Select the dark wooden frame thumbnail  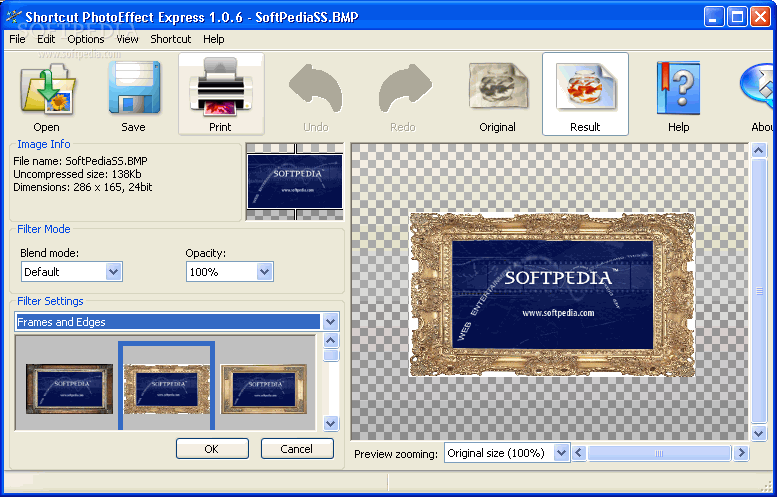click(x=69, y=389)
